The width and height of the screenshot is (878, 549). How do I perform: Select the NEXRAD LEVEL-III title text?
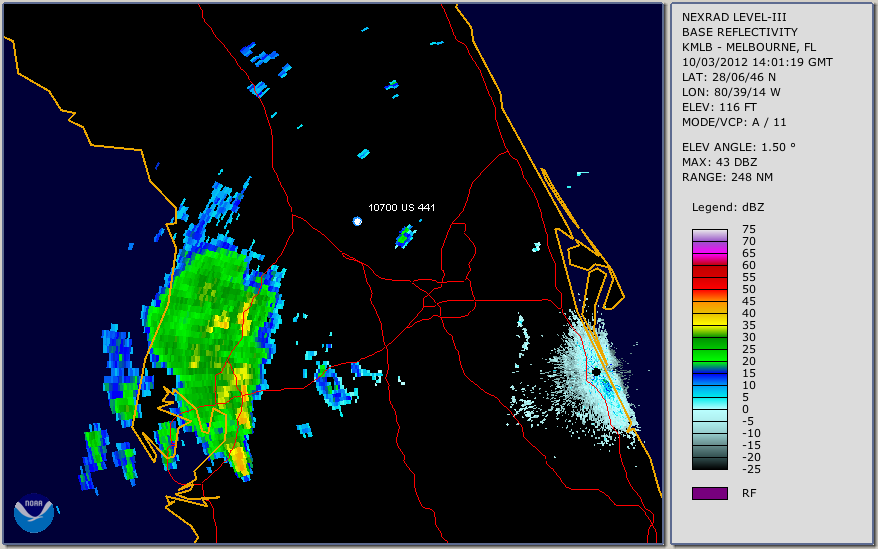click(x=734, y=17)
